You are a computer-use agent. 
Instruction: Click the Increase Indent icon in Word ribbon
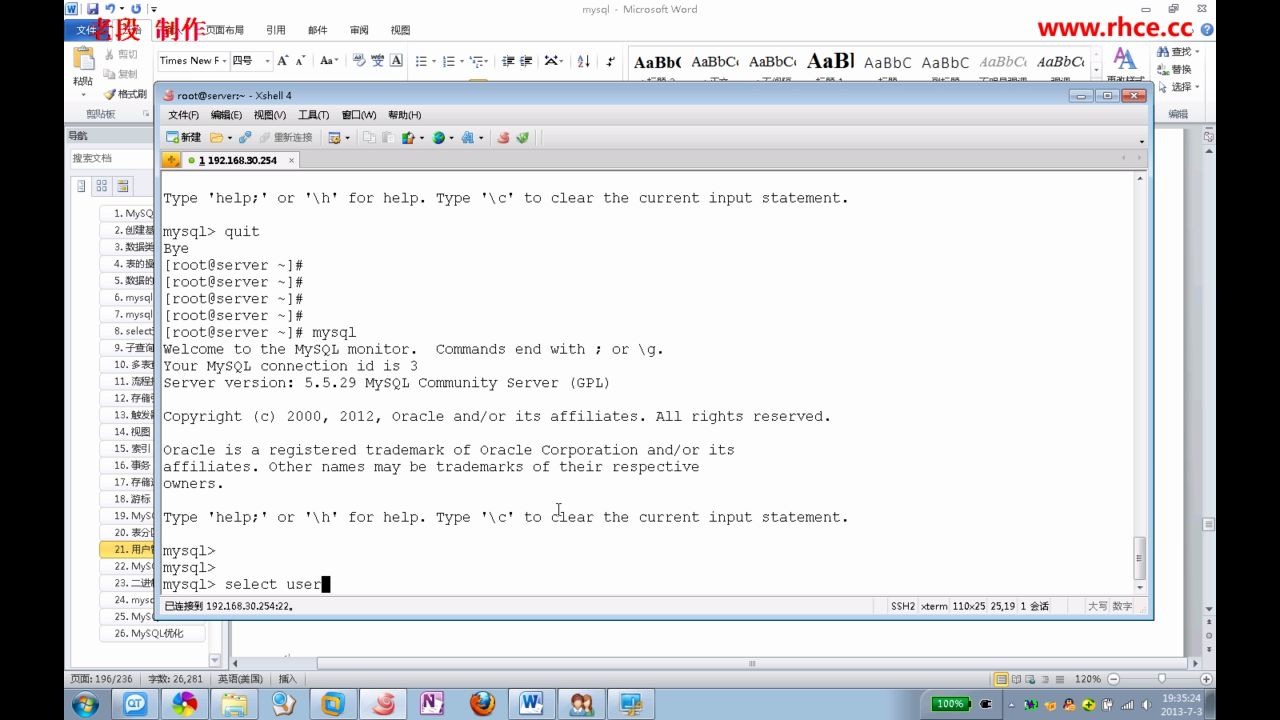[526, 60]
